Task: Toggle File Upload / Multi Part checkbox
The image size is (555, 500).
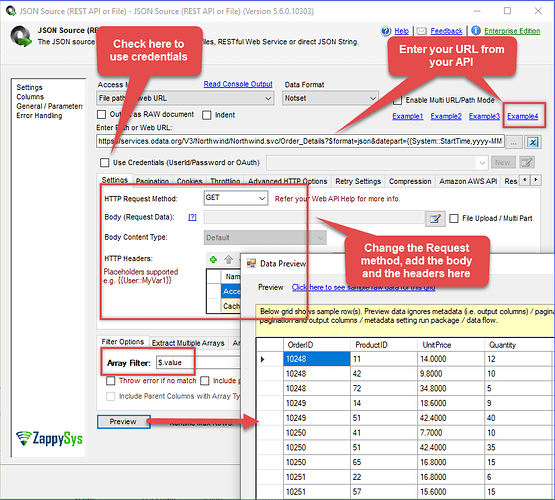Action: click(x=454, y=218)
